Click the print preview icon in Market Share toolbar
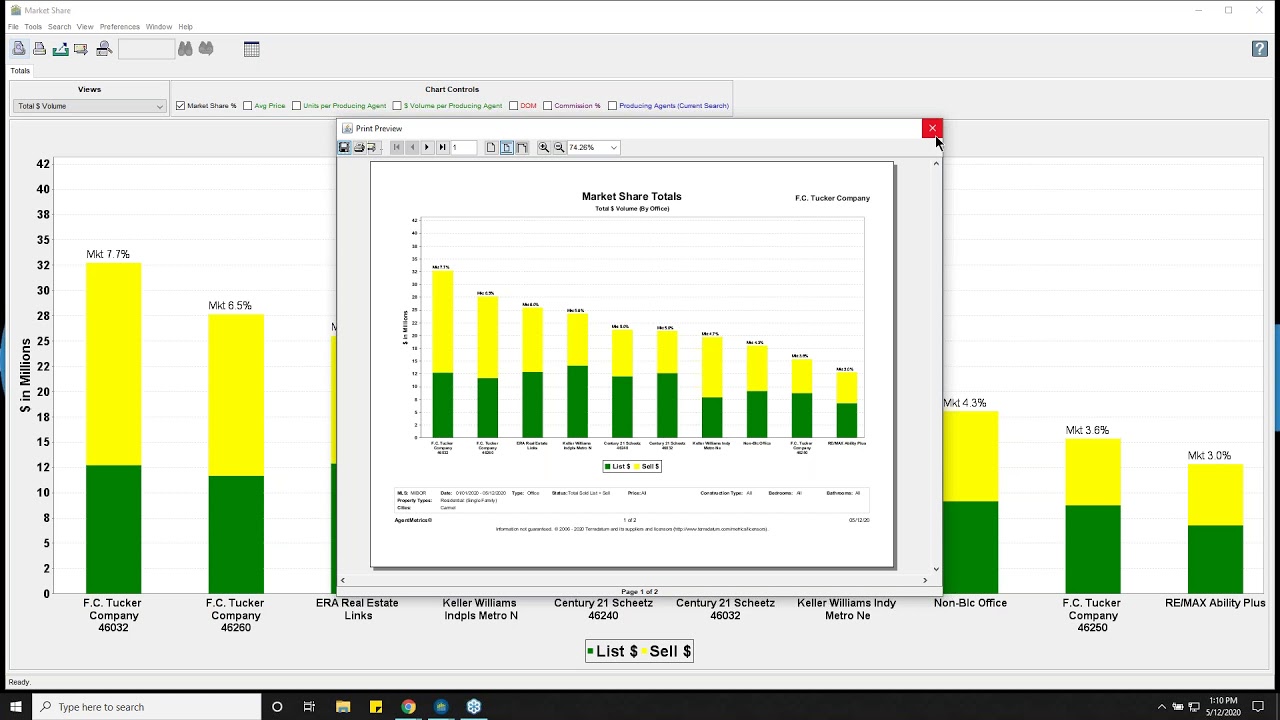Viewport: 1280px width, 720px height. pyautogui.click(x=19, y=49)
